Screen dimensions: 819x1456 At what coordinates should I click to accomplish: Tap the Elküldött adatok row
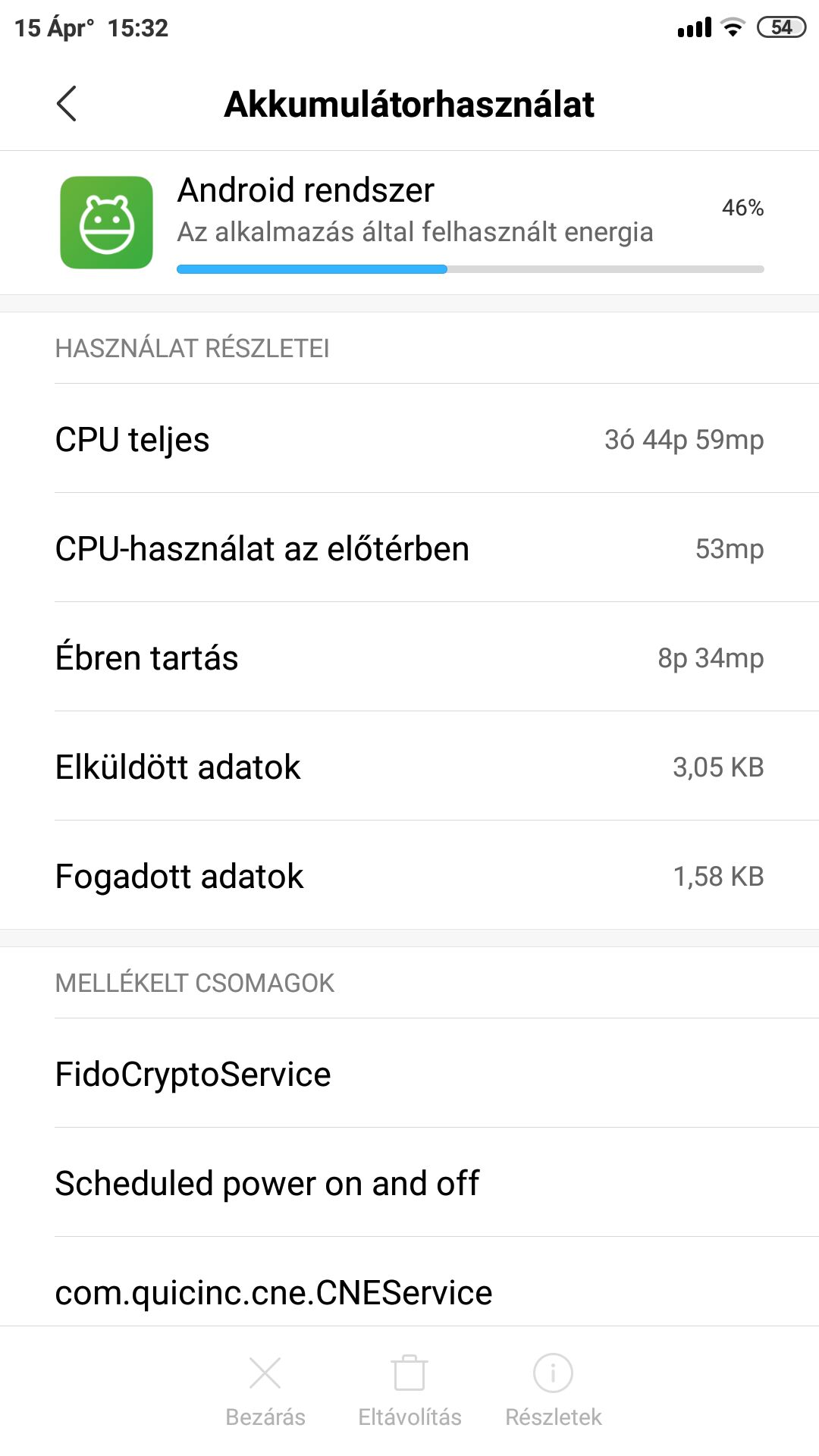tap(409, 767)
